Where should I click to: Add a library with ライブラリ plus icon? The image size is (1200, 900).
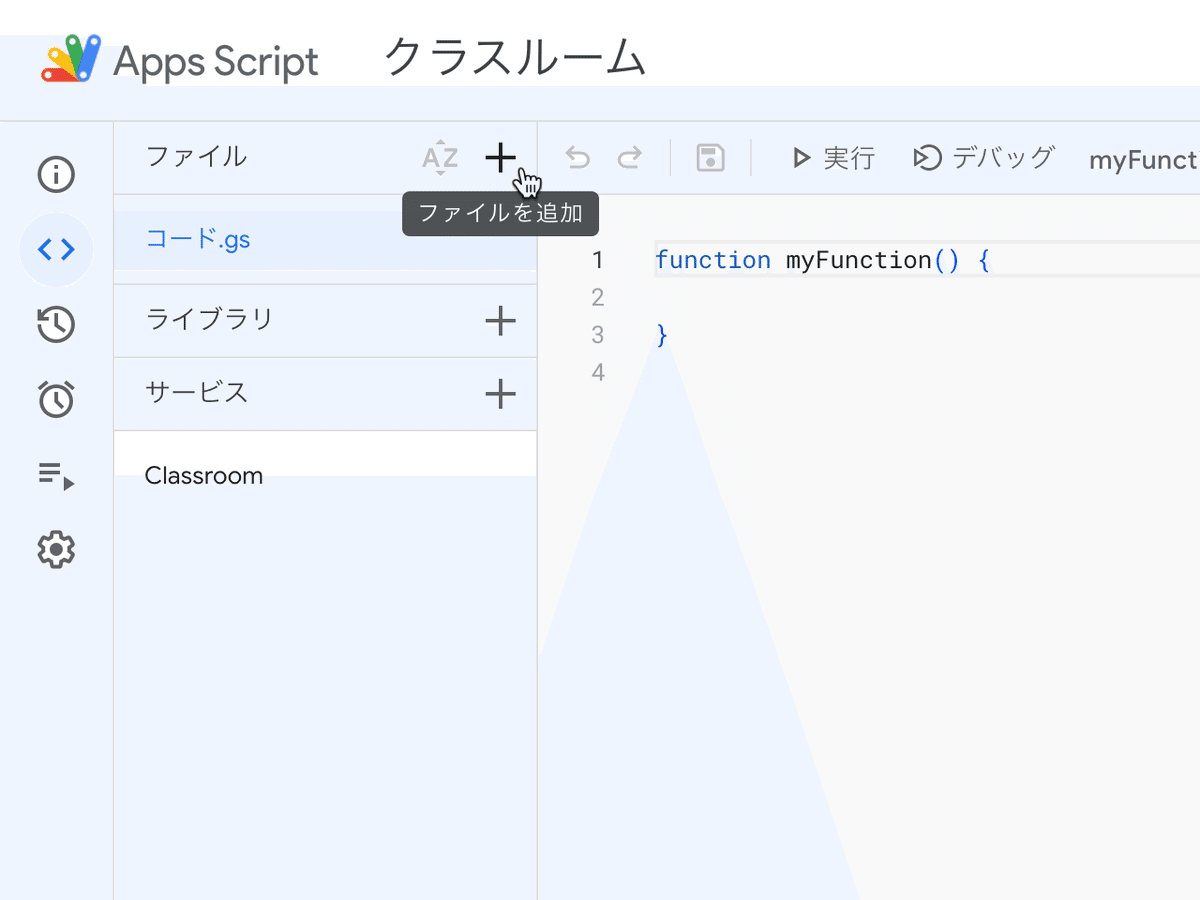pyautogui.click(x=500, y=321)
